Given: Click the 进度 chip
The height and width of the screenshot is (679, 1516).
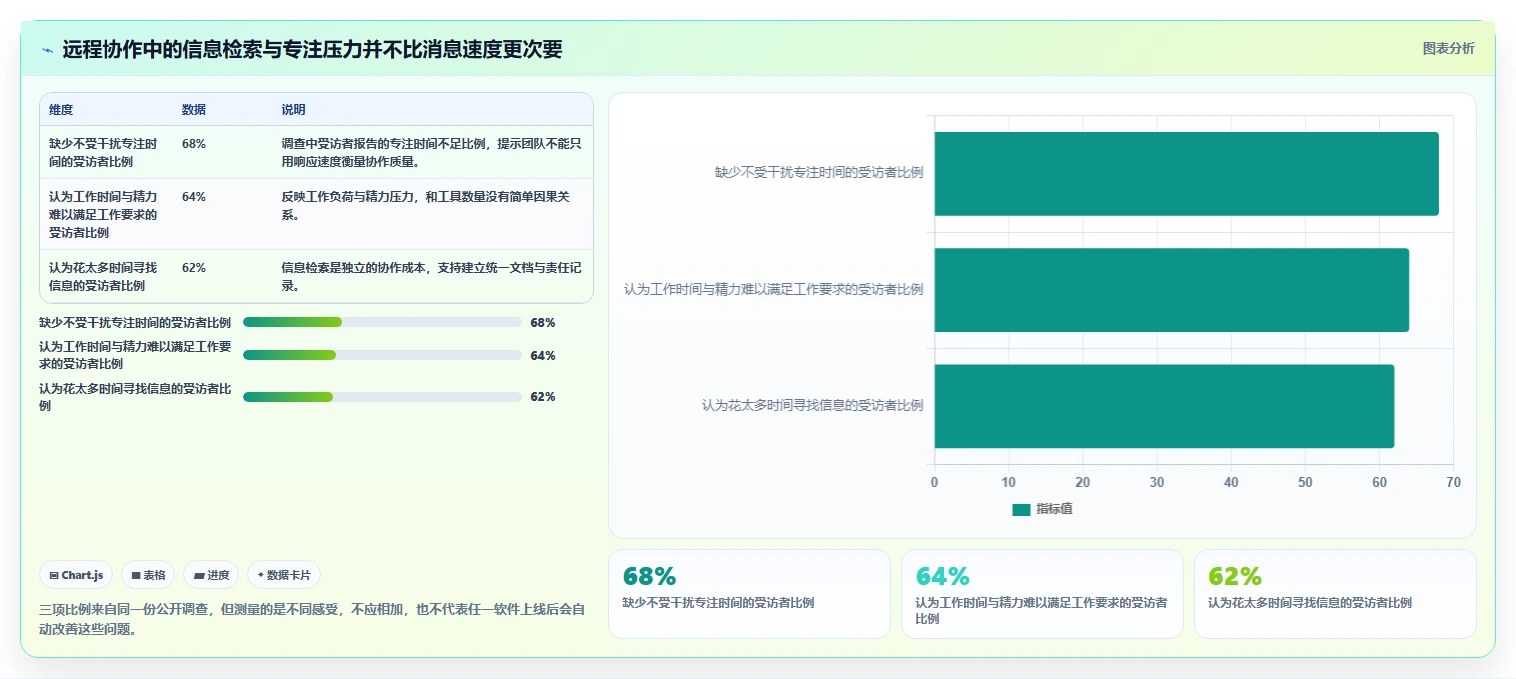Looking at the screenshot, I should click(211, 575).
